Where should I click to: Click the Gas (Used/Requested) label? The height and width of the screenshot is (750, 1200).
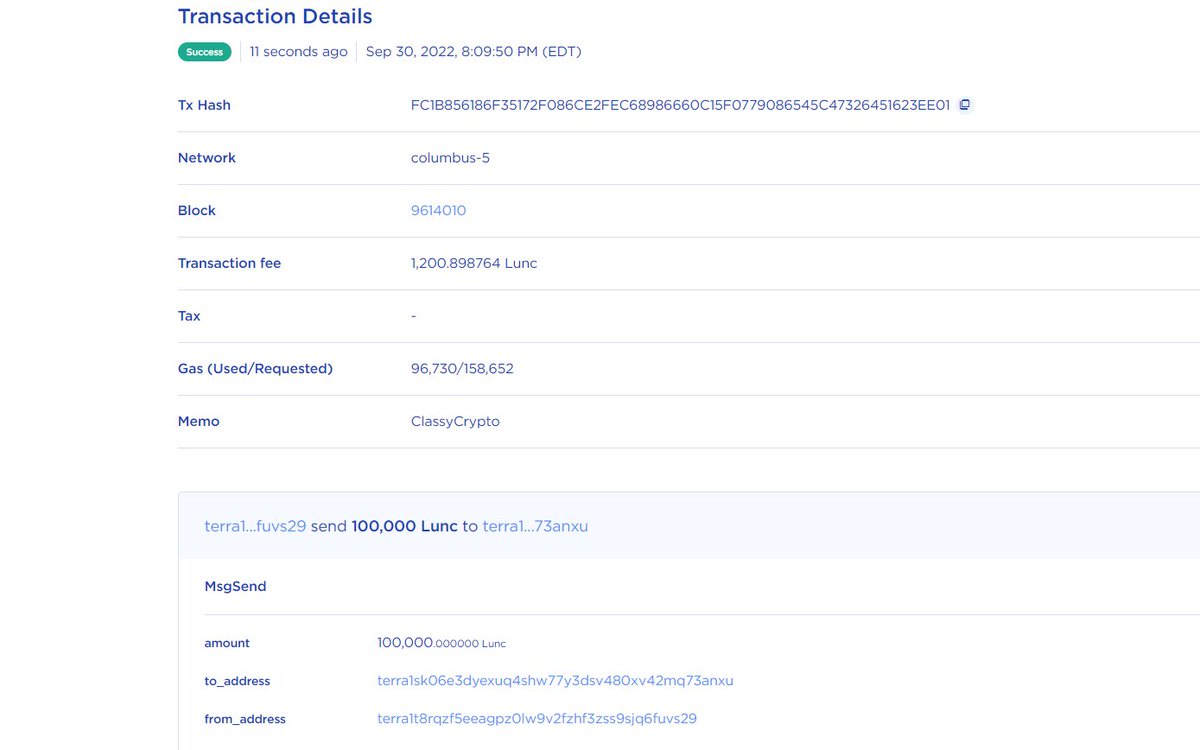[x=255, y=369]
